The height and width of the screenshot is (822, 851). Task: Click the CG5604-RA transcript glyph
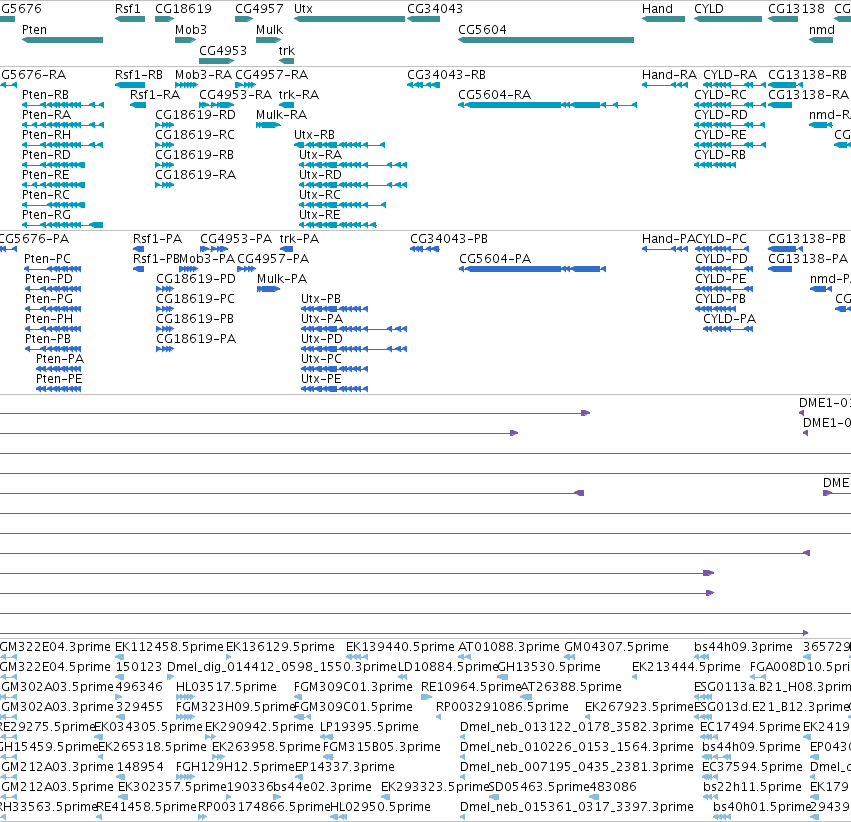tap(547, 105)
